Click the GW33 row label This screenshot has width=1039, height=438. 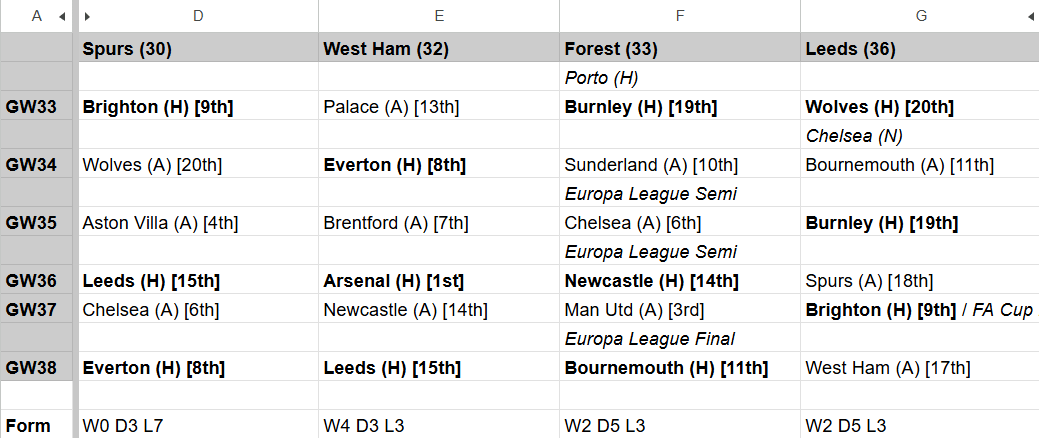tap(37, 107)
